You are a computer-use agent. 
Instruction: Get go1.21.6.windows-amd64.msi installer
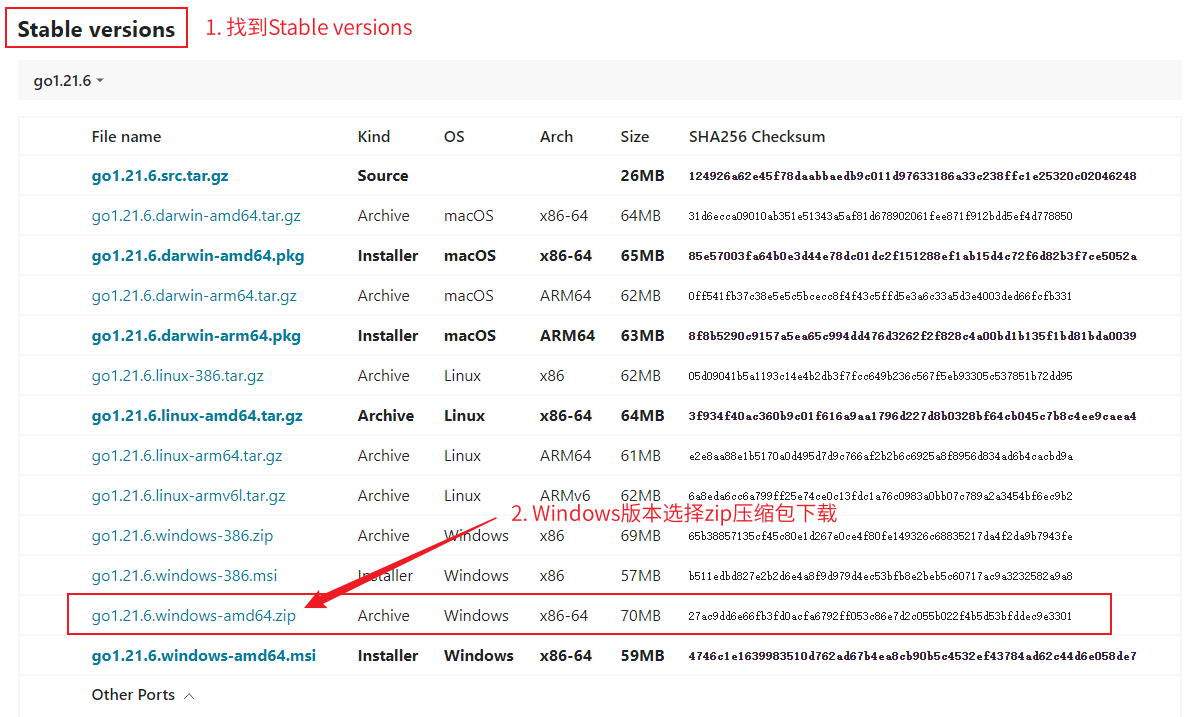[x=203, y=656]
